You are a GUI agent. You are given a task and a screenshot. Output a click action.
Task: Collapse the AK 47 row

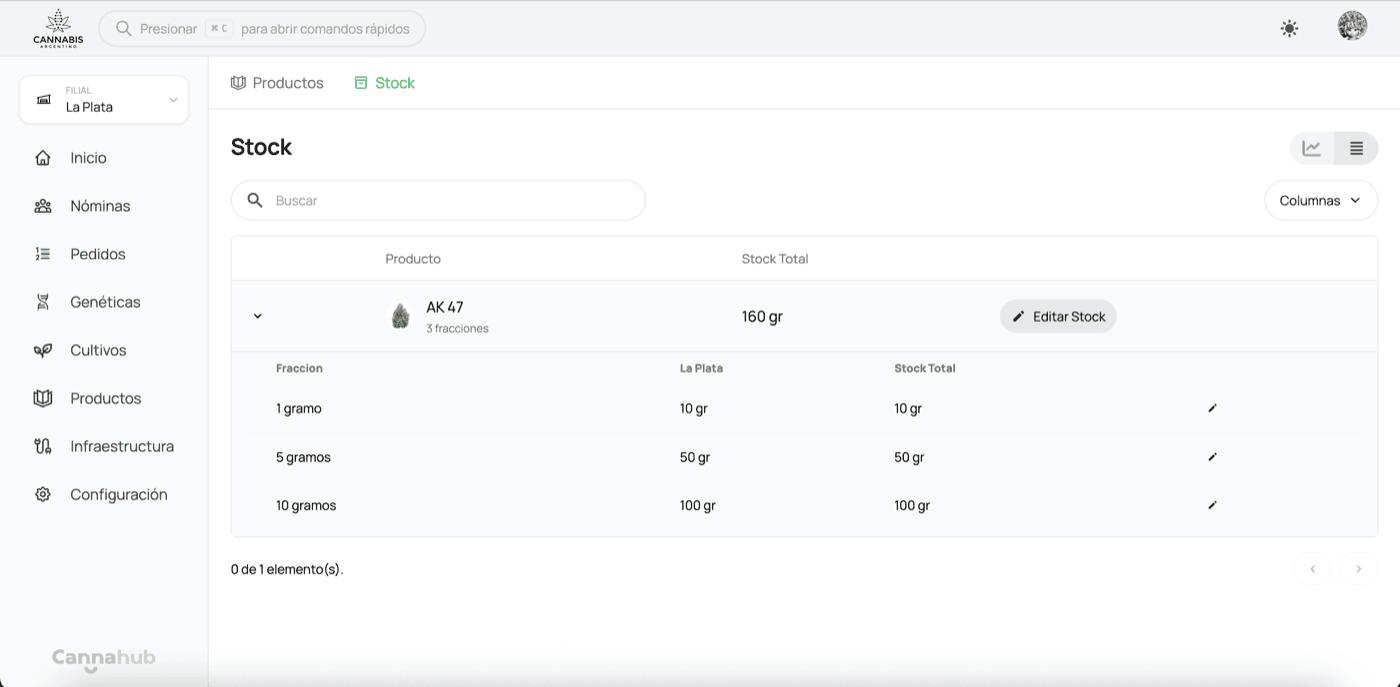[x=257, y=316]
